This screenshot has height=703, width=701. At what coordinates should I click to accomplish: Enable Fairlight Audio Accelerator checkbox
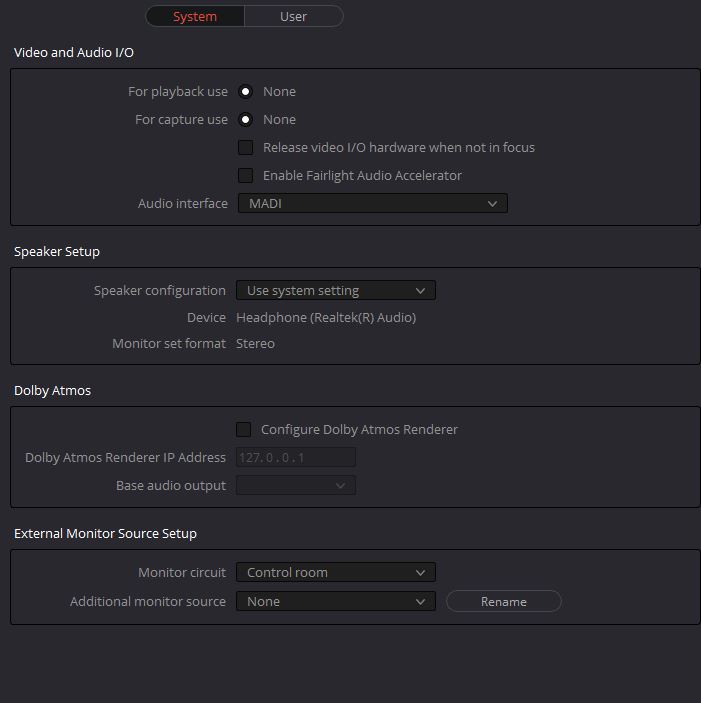tap(245, 175)
